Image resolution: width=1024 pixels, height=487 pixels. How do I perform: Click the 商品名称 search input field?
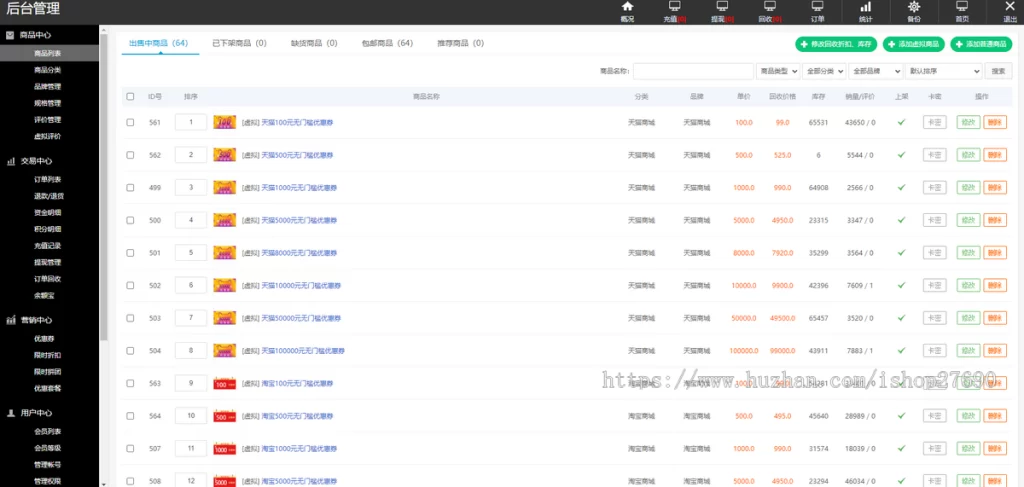tap(693, 71)
